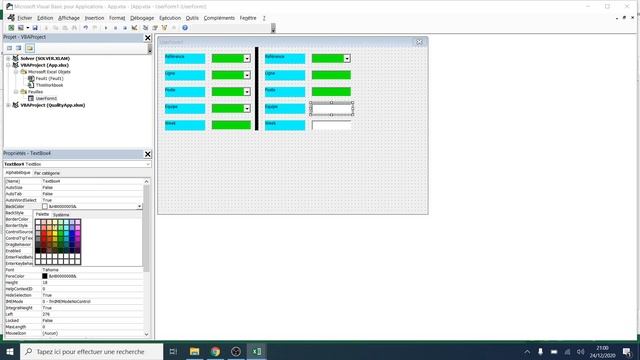This screenshot has width=640, height=360.
Task: Collapse the VBAProject (App.xlsx) node
Action: [x=8, y=65]
